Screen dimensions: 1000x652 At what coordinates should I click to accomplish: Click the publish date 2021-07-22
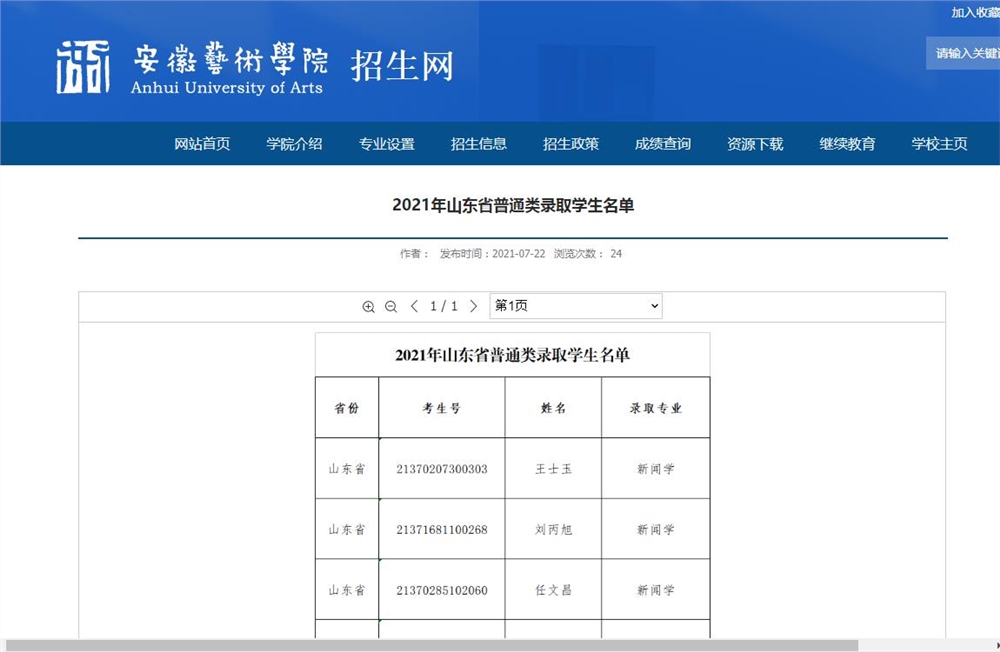(x=518, y=253)
